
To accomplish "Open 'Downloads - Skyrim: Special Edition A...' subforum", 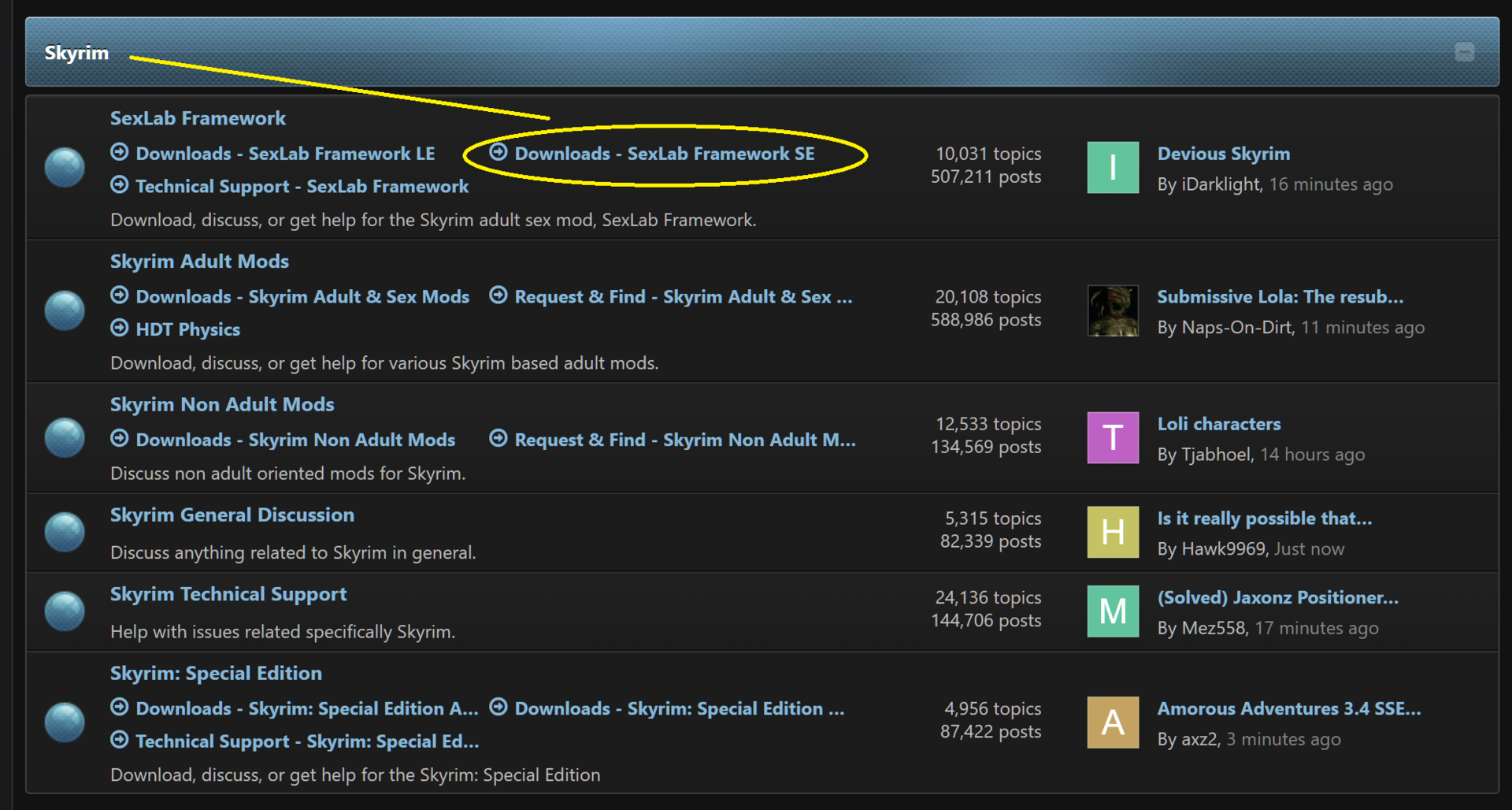I will [307, 709].
